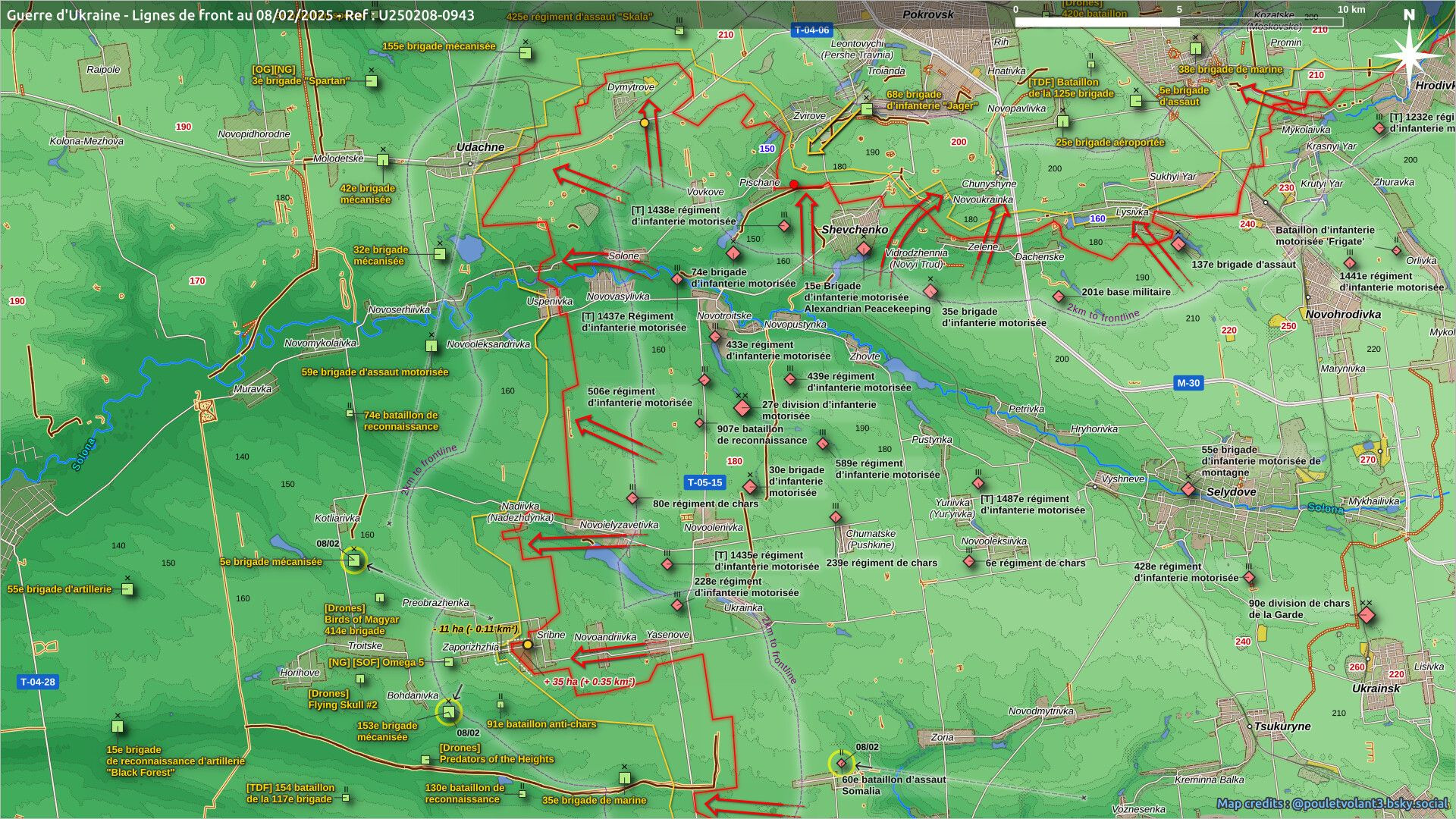1456x819 pixels.
Task: Select the 428e régiment d'infanterie diamond
Action: 1249,579
